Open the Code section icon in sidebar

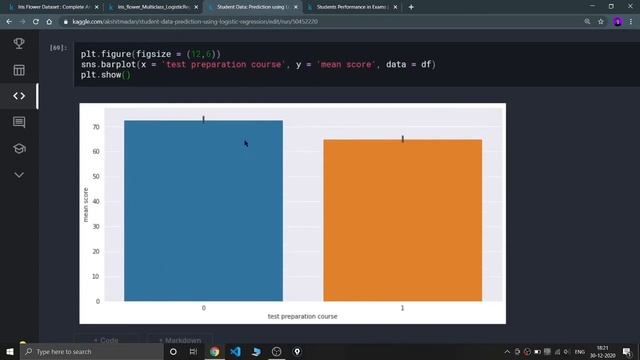(19, 96)
